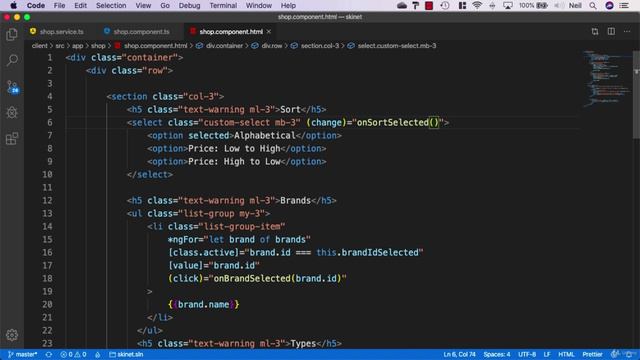Click Ln 6, Col 74 cursor position
Image resolution: width=640 pixels, height=360 pixels.
click(x=459, y=354)
